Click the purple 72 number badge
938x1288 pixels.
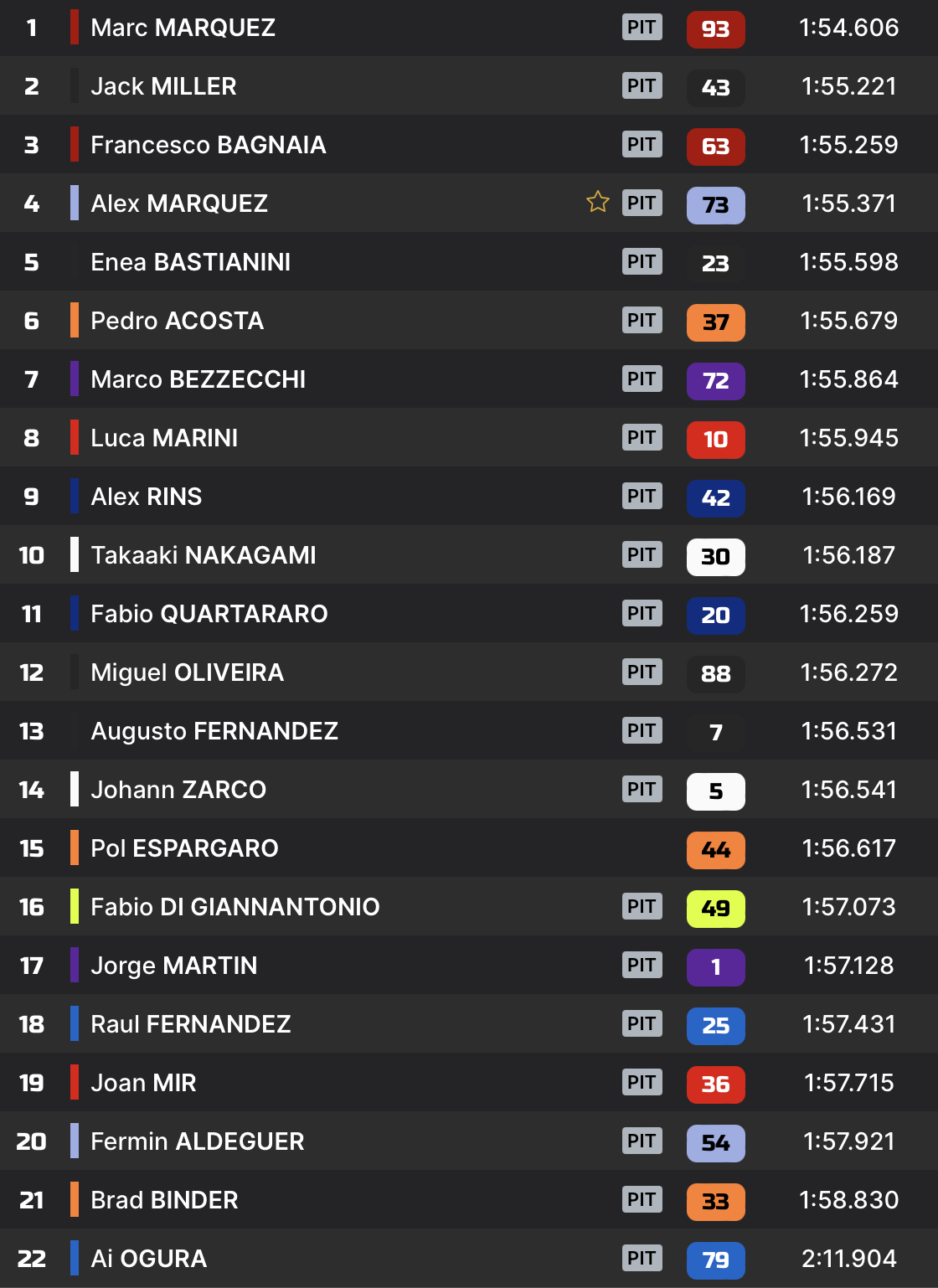point(716,381)
